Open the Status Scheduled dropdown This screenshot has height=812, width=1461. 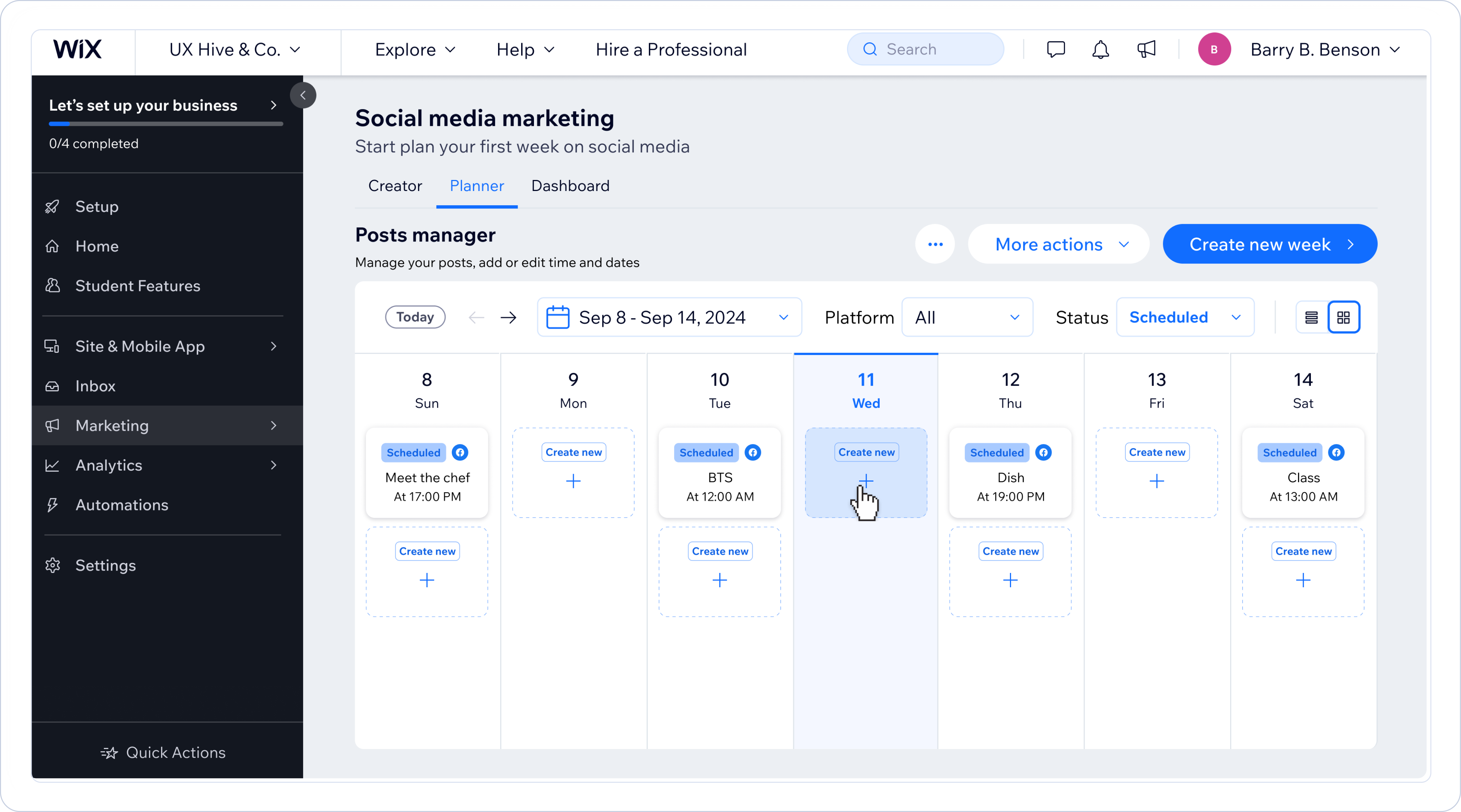1185,318
